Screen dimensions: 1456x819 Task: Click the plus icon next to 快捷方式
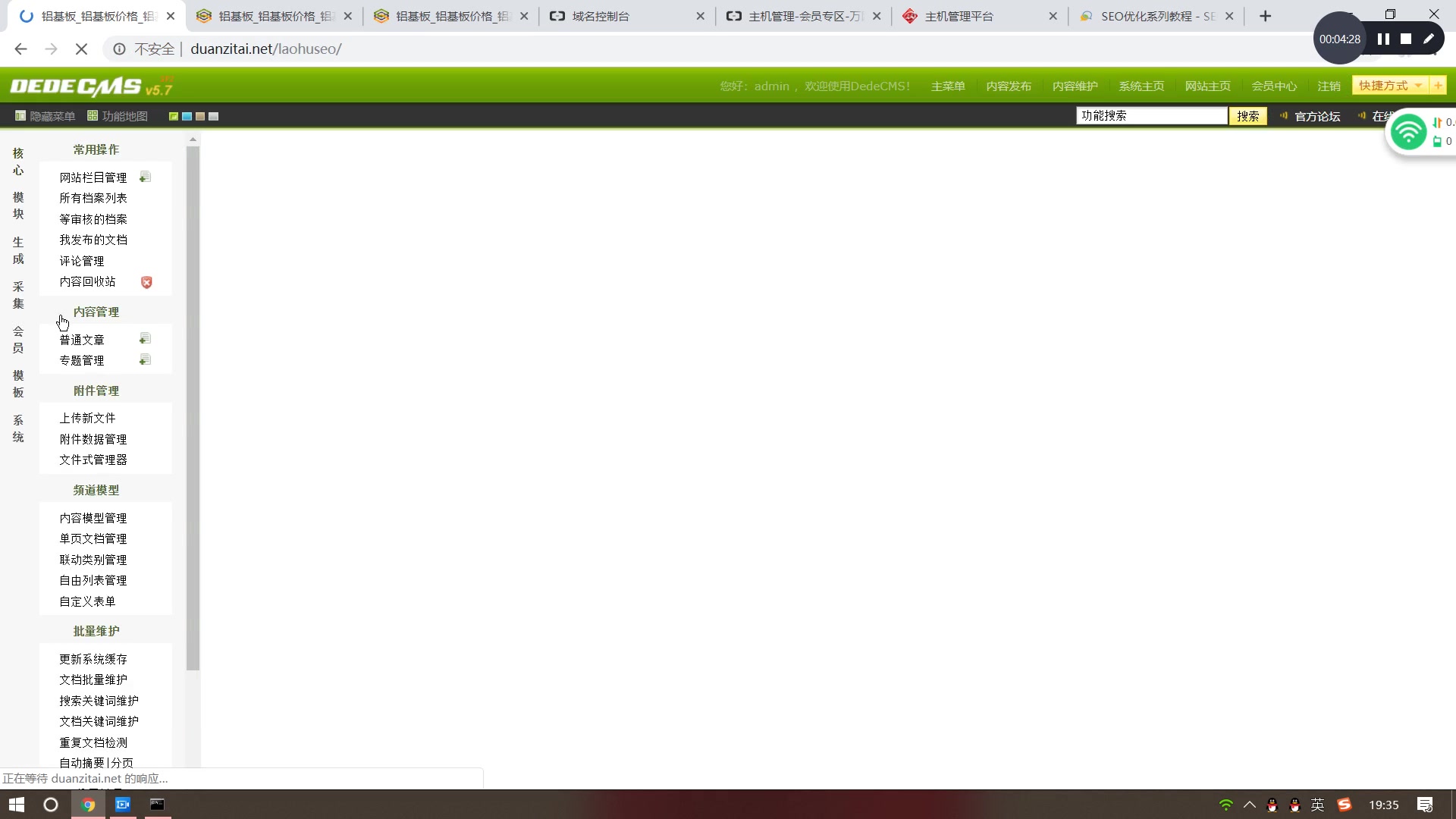coord(1438,86)
